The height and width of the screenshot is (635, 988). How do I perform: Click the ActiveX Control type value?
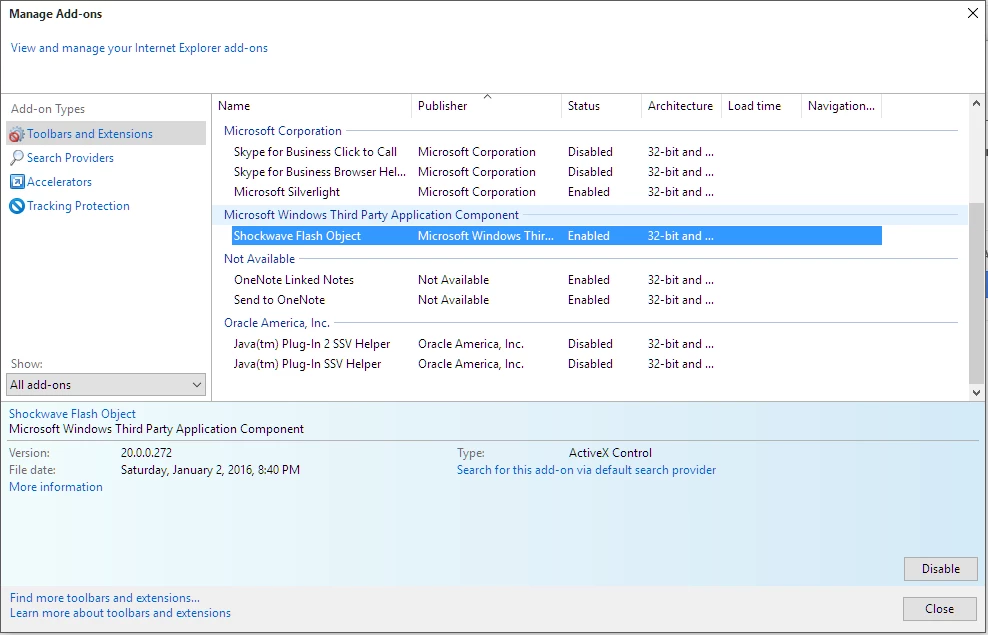coord(610,453)
